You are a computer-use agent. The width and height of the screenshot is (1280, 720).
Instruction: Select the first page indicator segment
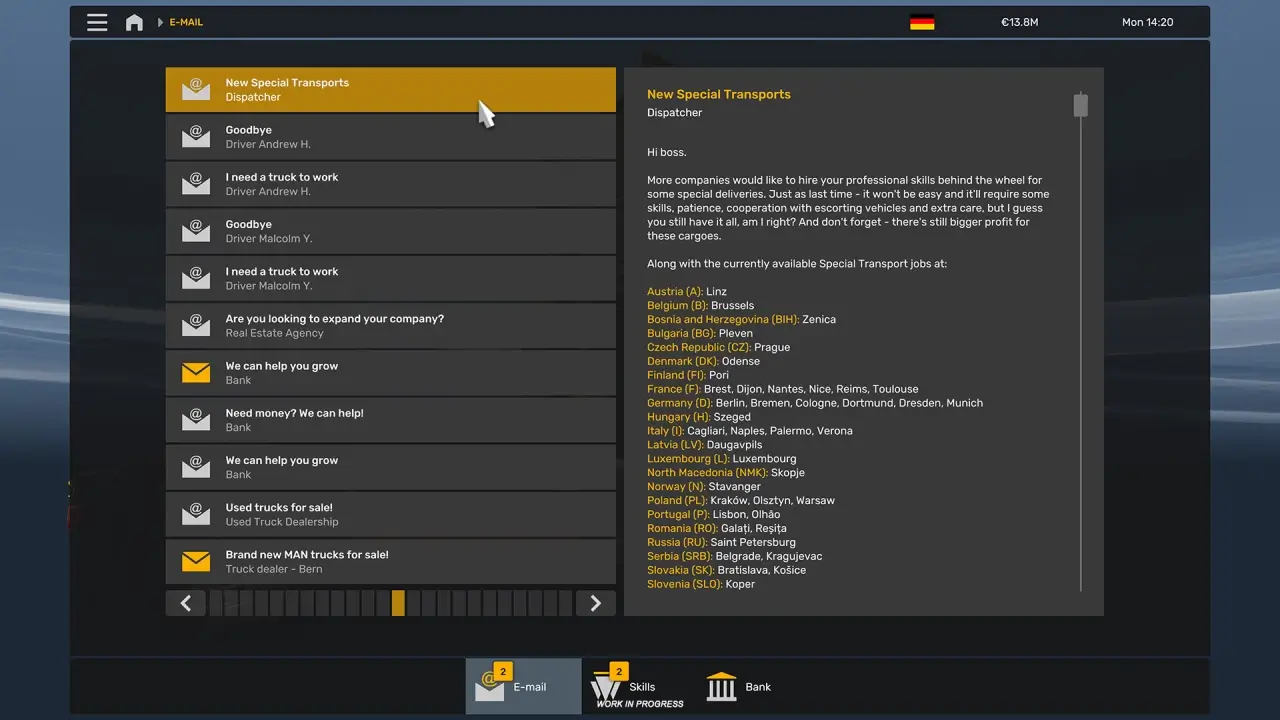[x=217, y=603]
